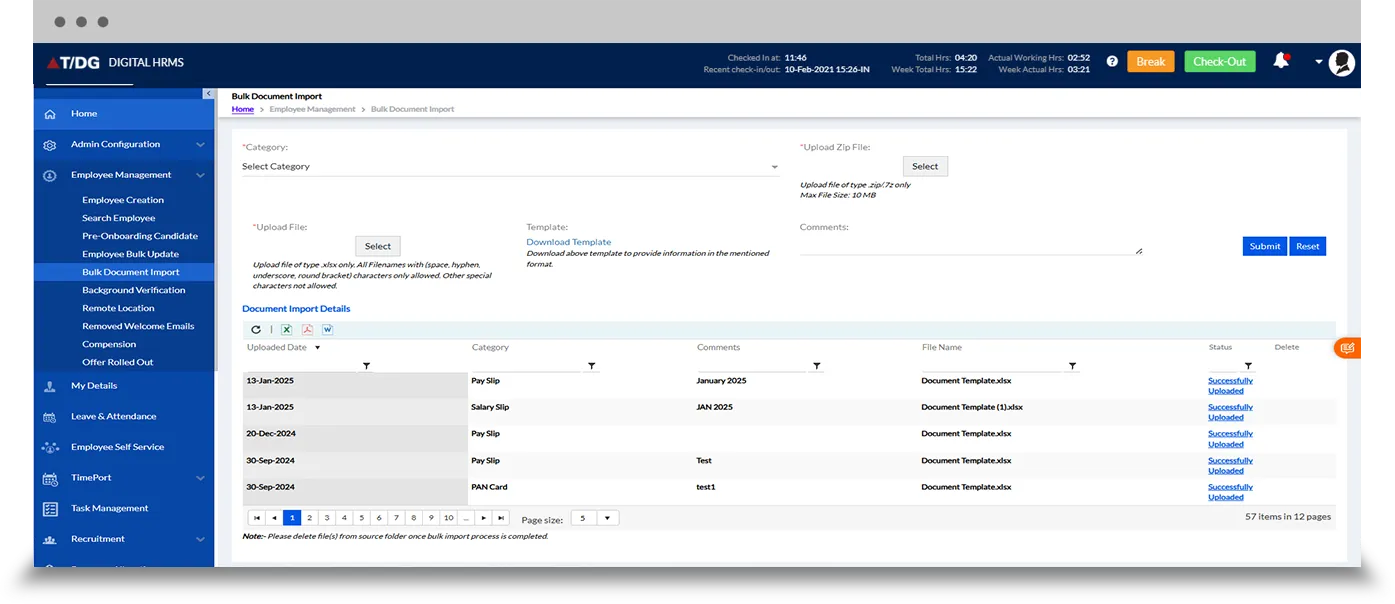Export the import details to Excel

click(x=286, y=329)
